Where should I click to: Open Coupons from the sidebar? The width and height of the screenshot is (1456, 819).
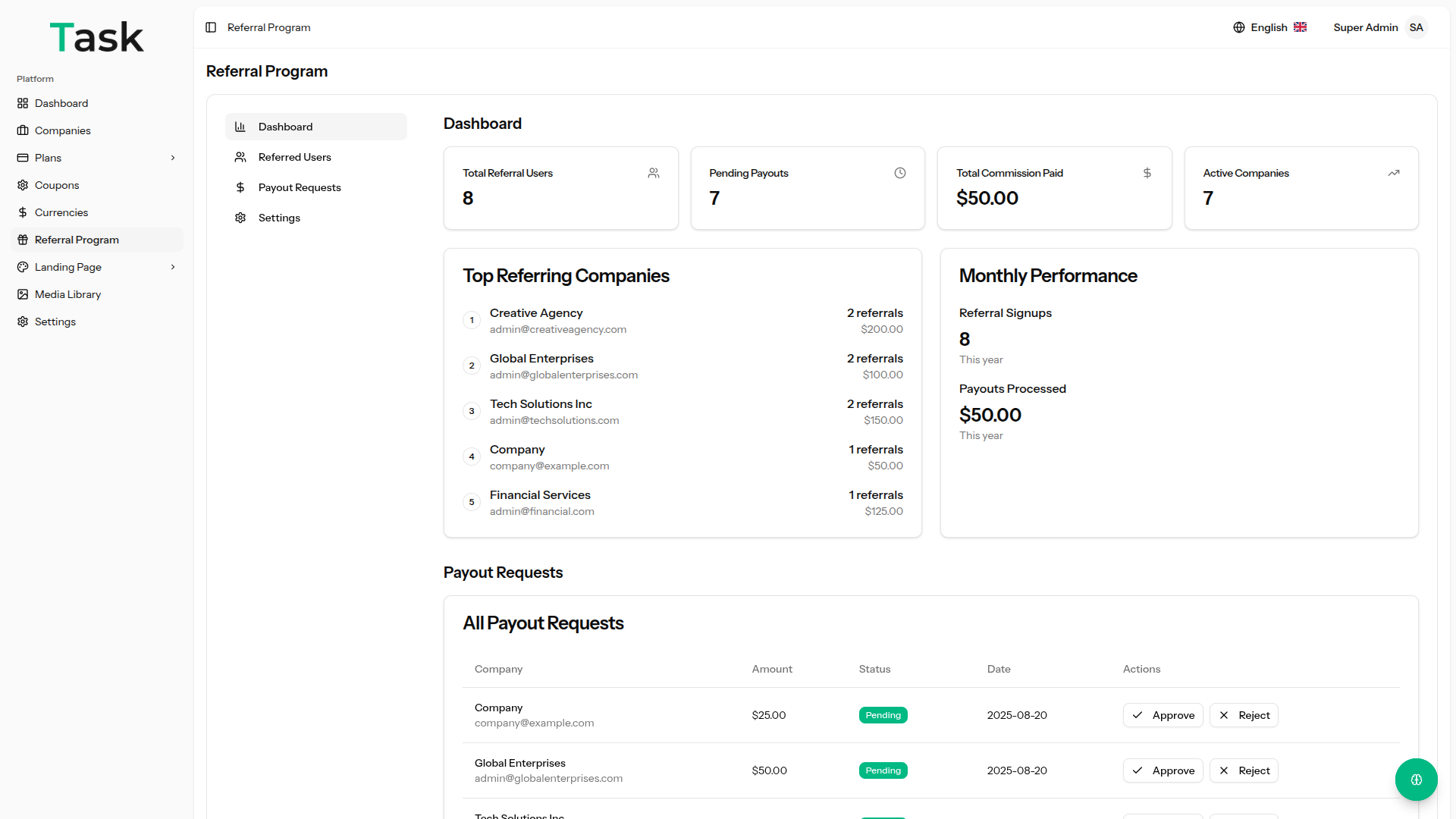click(57, 185)
